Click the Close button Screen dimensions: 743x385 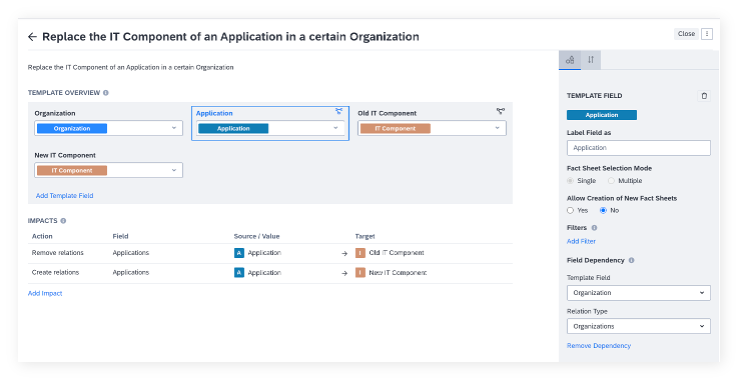pos(686,34)
